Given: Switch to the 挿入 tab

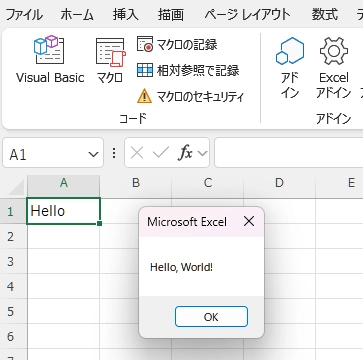Looking at the screenshot, I should (x=125, y=15).
